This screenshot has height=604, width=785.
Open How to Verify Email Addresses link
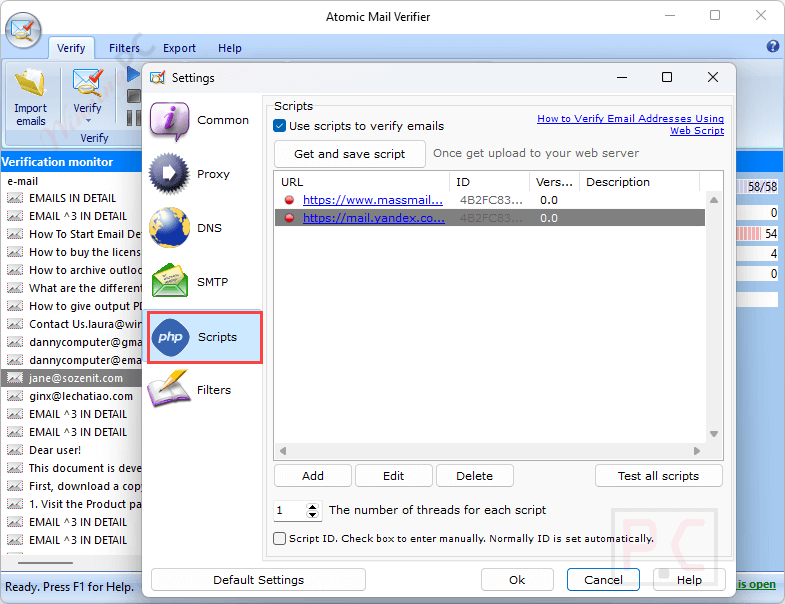[630, 124]
